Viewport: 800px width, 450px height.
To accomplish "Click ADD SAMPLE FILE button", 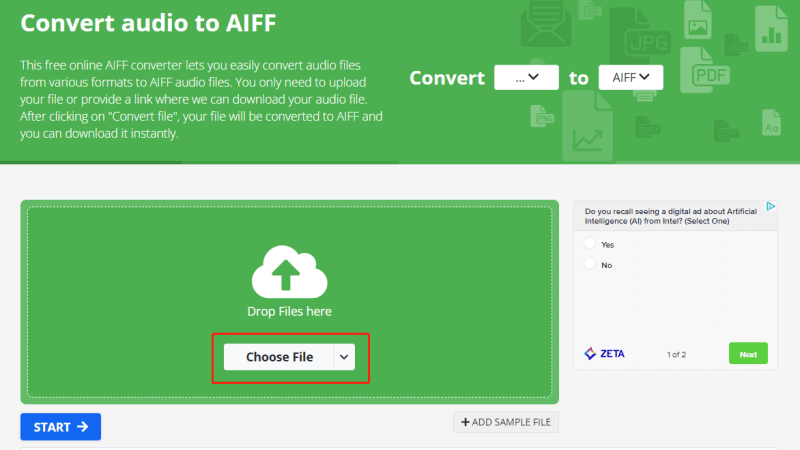I will (x=506, y=422).
